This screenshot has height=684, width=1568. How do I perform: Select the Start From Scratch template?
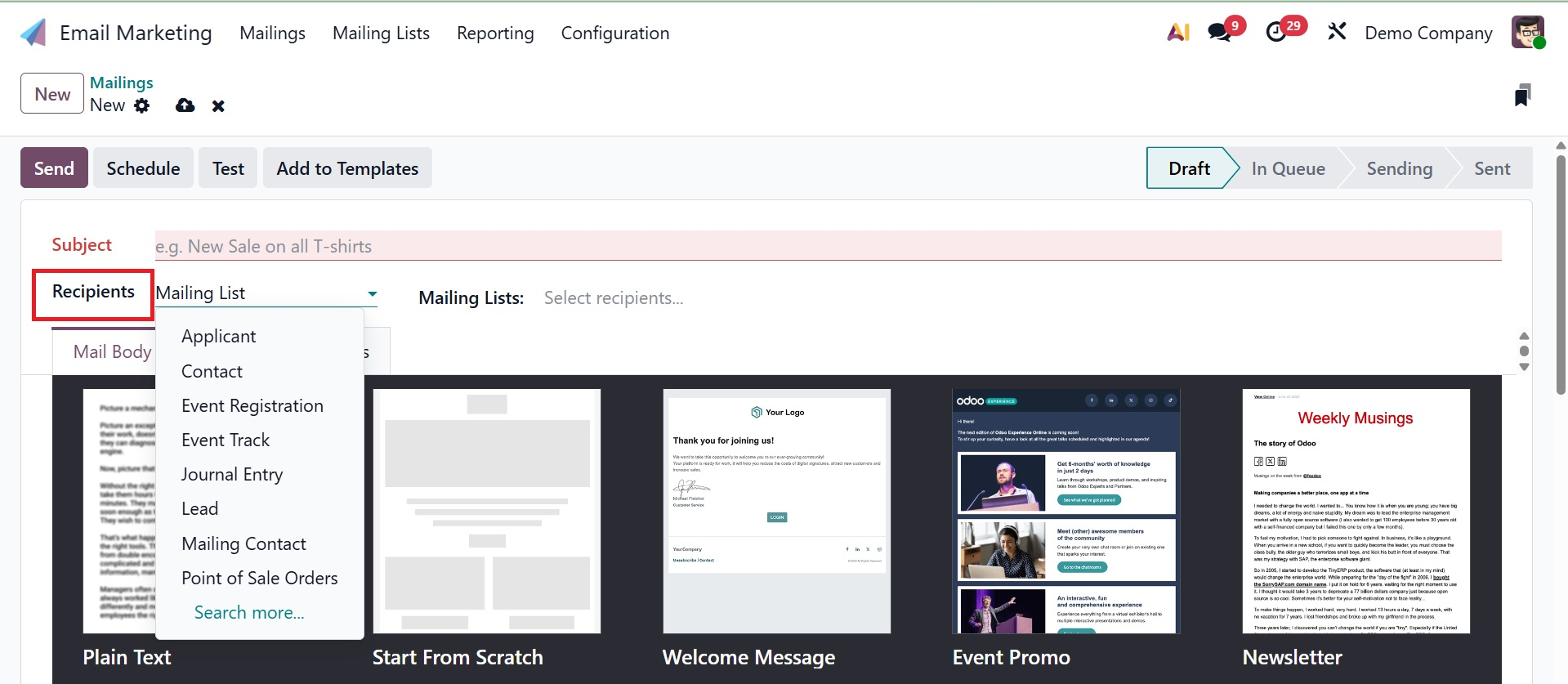point(487,512)
